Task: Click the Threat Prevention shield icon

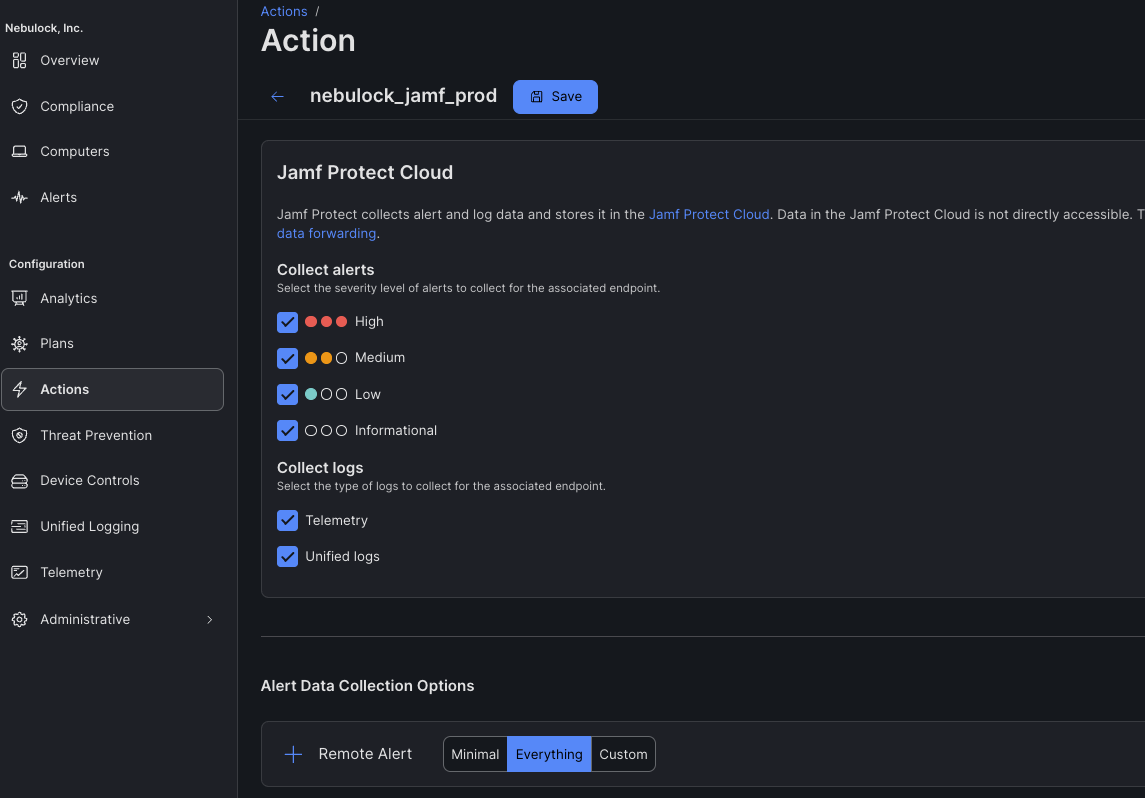Action: (x=20, y=436)
